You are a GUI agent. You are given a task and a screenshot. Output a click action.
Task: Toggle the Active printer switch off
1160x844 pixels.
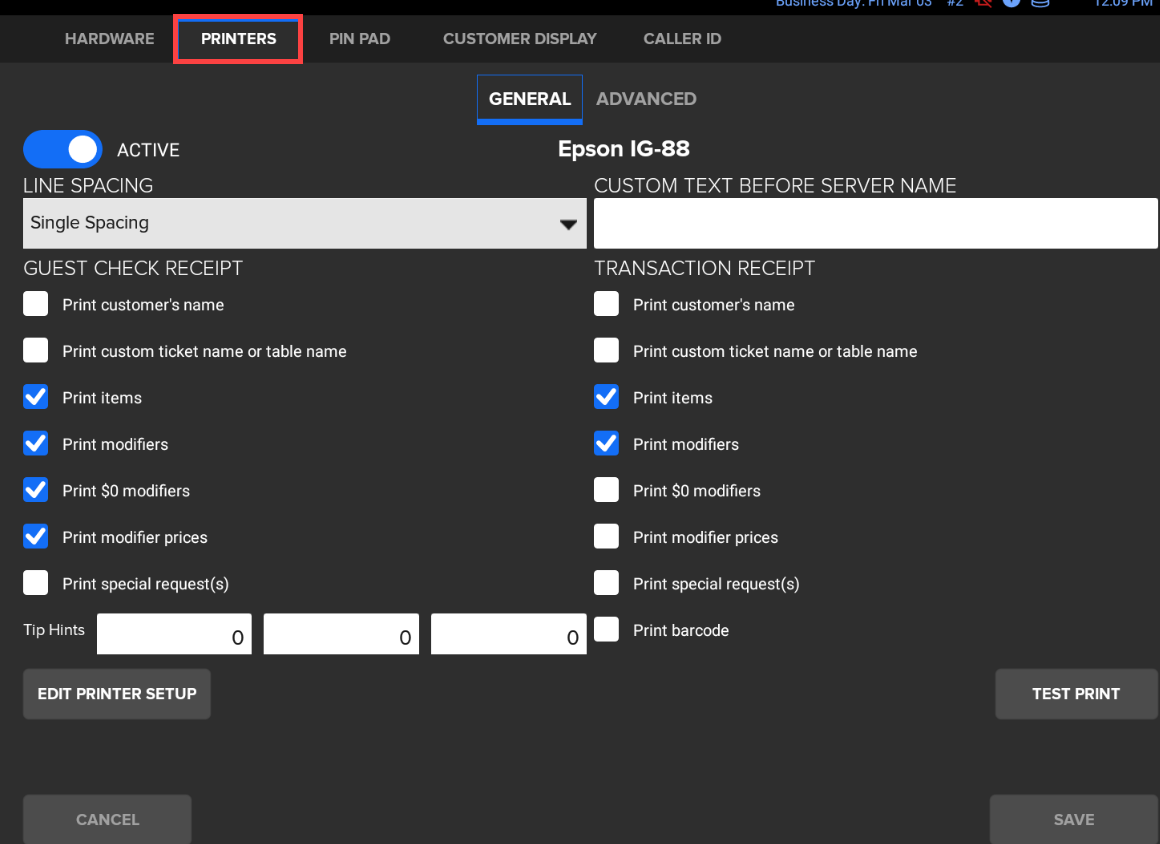coord(63,150)
